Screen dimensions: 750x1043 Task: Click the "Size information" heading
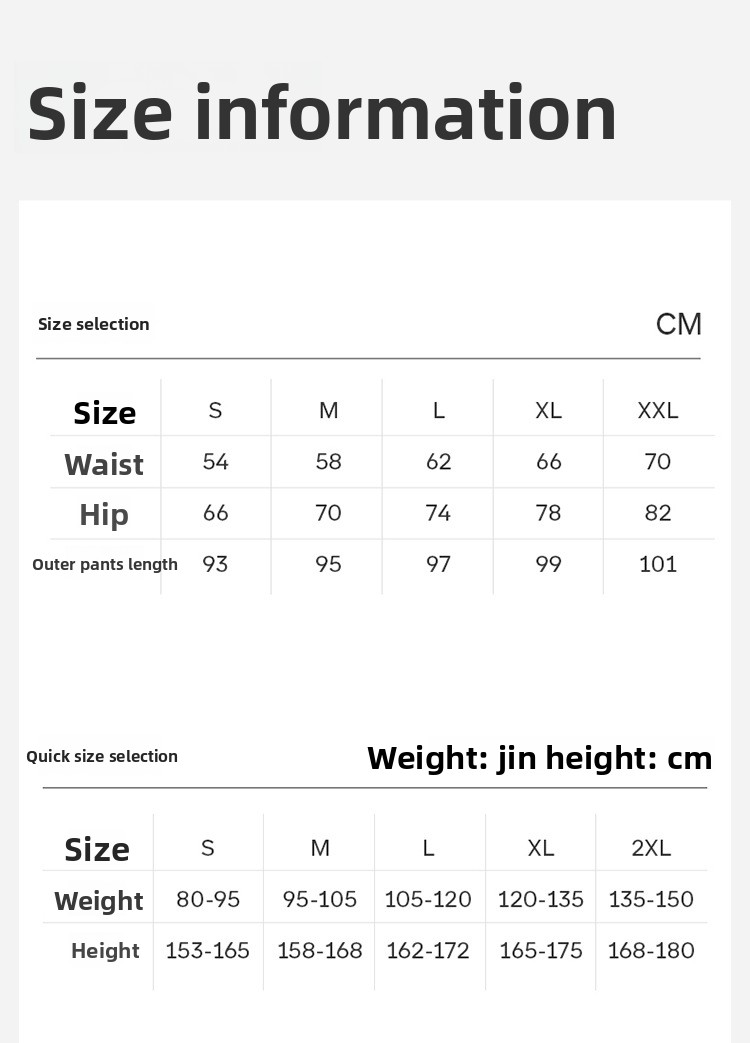coord(322,113)
